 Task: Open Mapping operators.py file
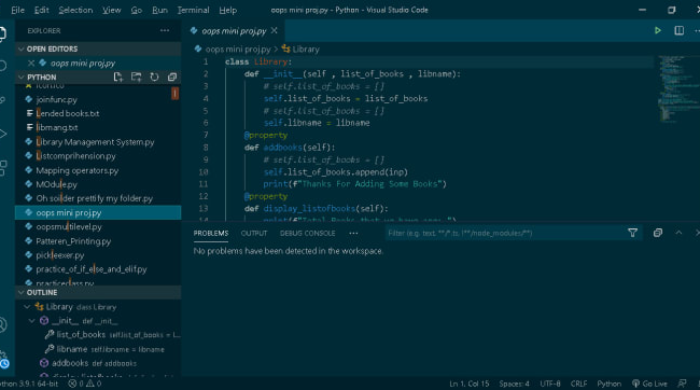coord(77,170)
